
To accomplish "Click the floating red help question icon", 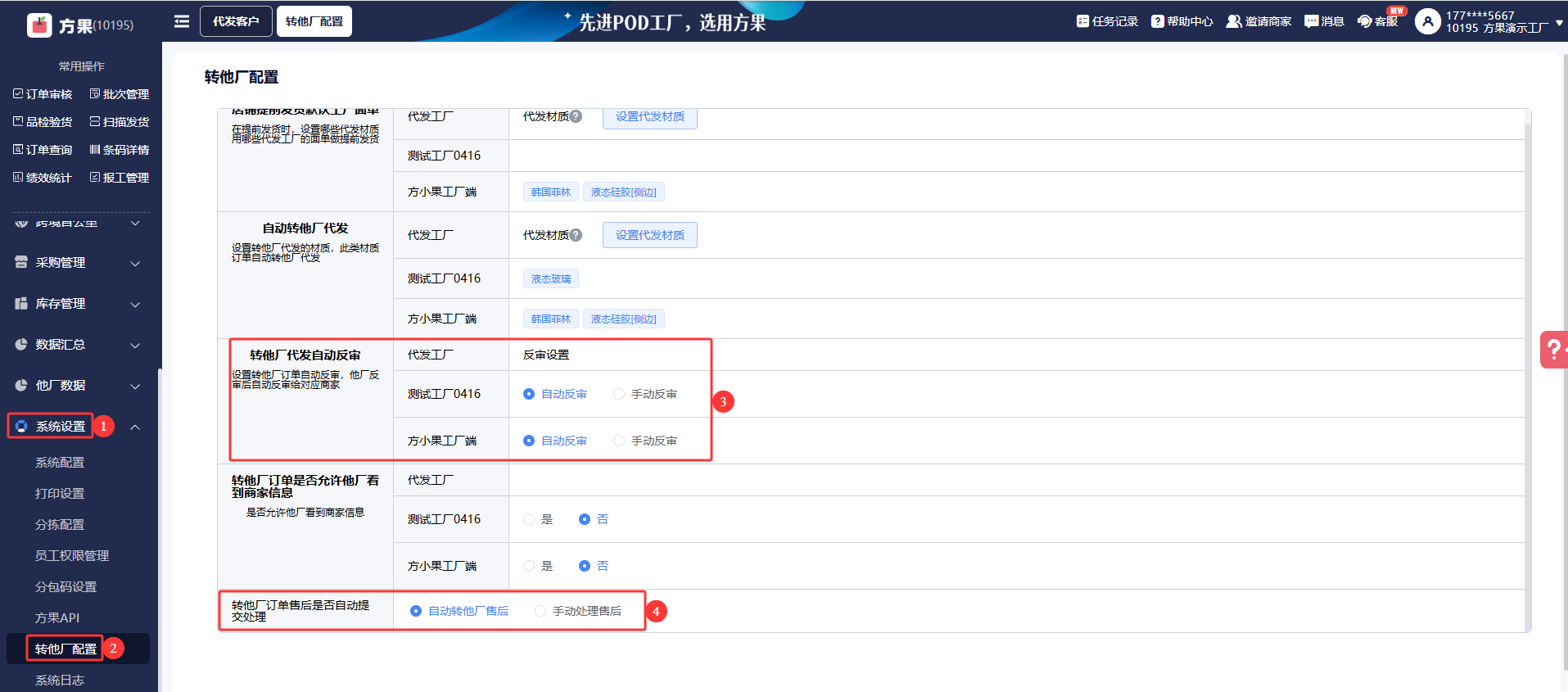I will click(1553, 350).
